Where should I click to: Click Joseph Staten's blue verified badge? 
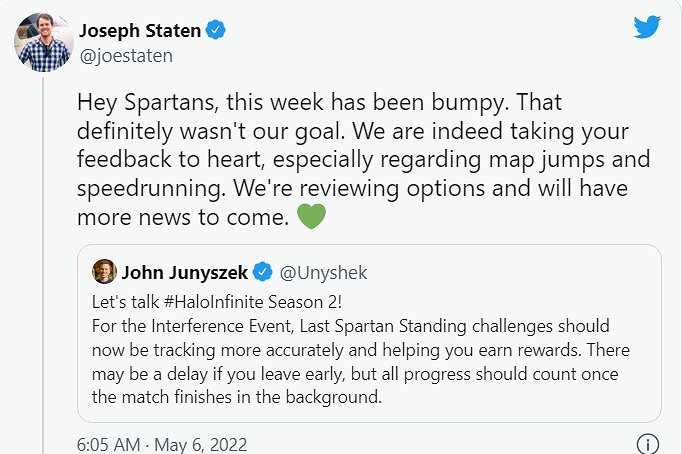(216, 31)
